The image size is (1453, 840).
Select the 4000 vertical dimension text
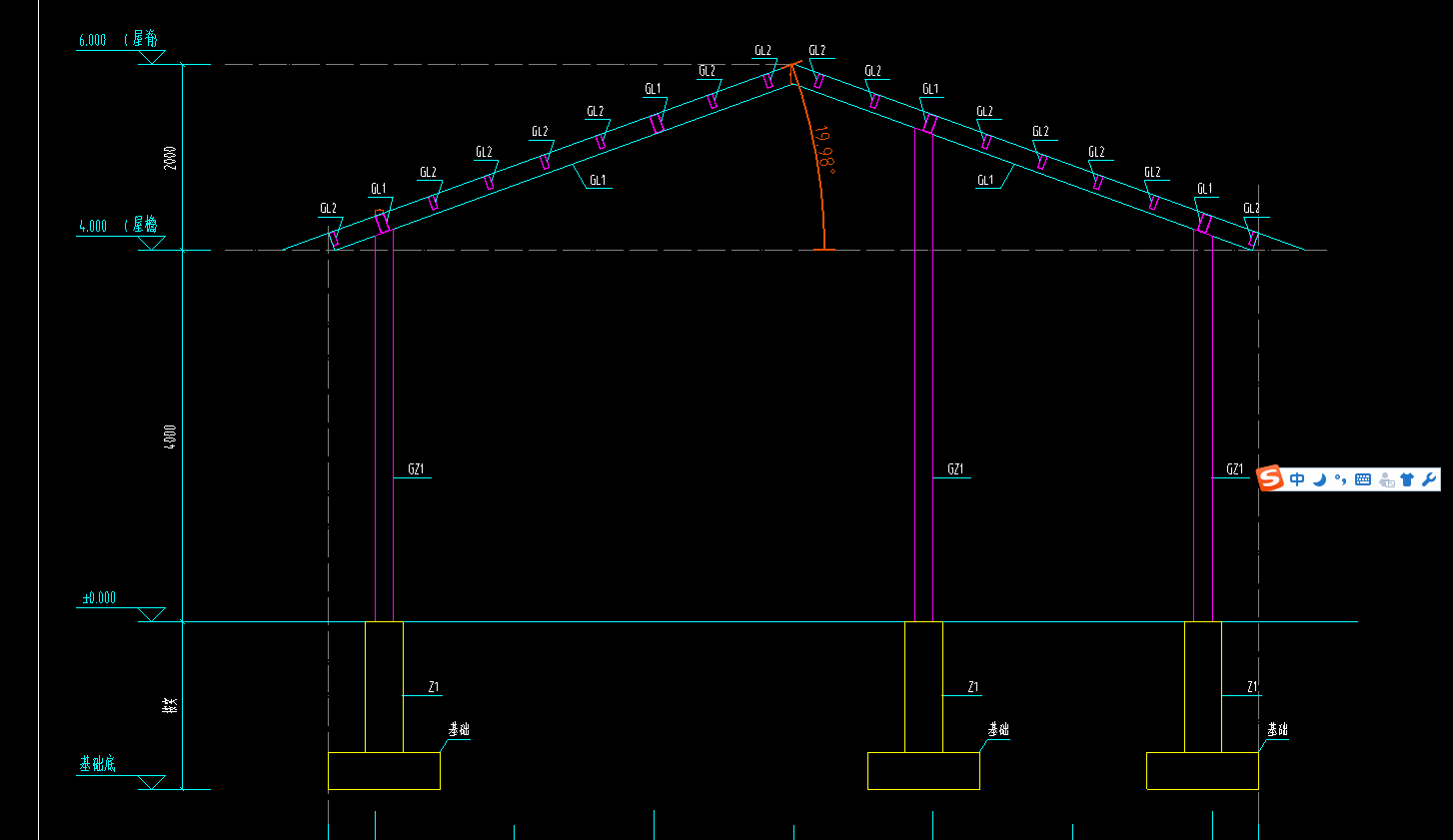pyautogui.click(x=170, y=436)
